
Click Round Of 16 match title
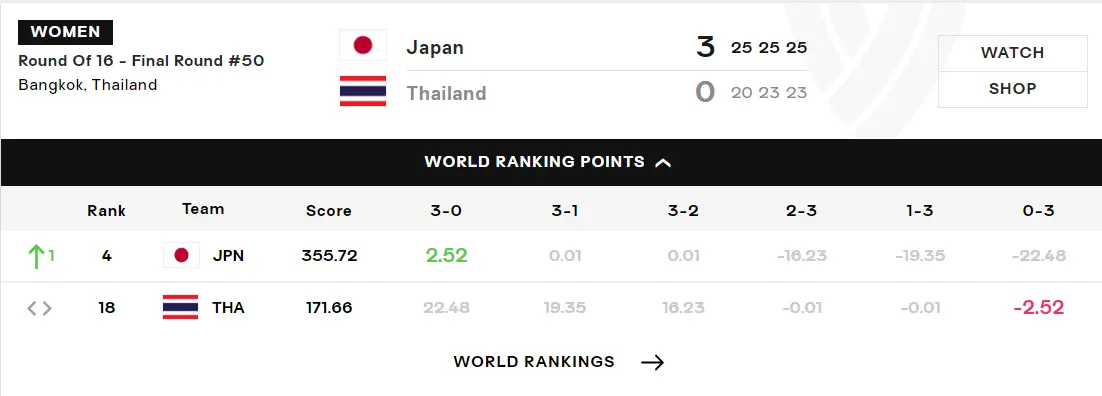(x=141, y=61)
